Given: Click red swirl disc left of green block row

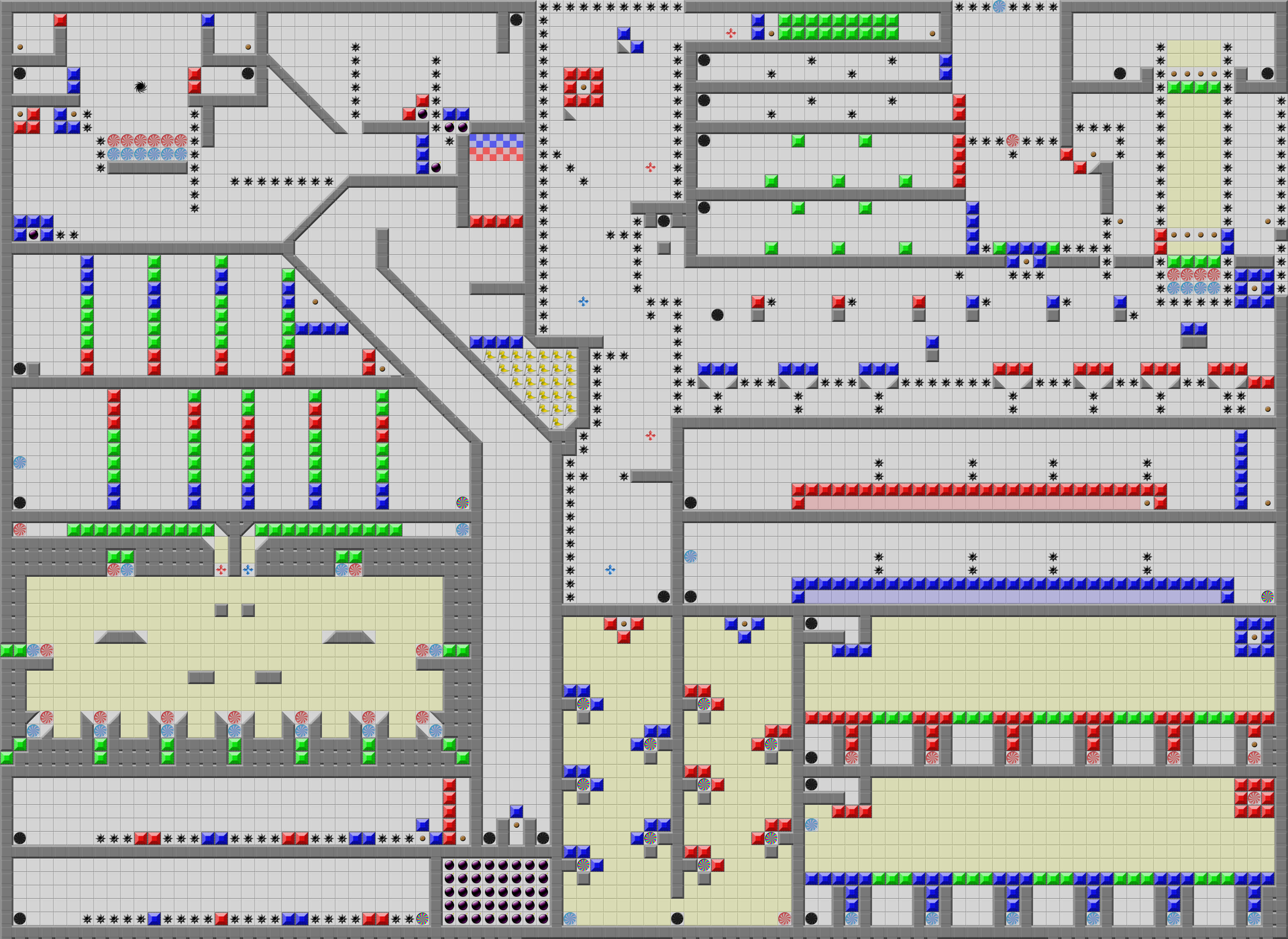Looking at the screenshot, I should click(x=20, y=530).
